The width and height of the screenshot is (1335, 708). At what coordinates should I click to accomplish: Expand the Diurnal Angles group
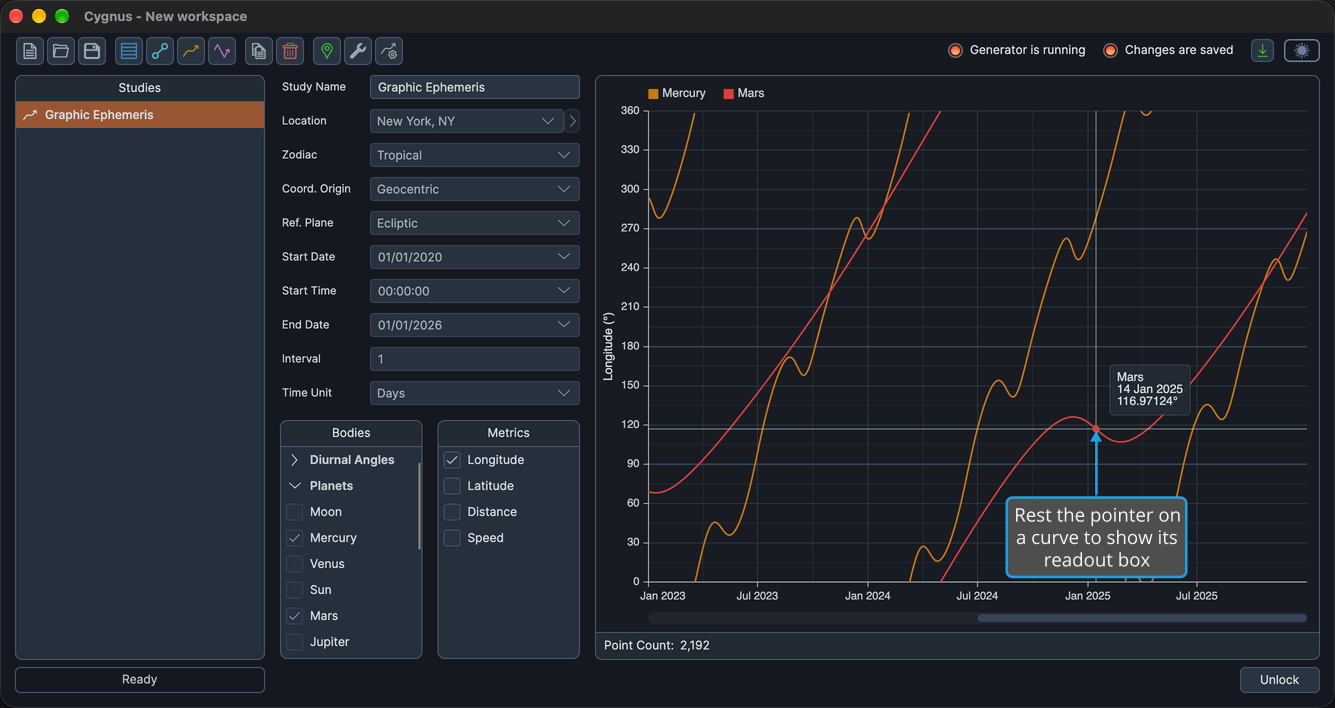click(294, 460)
